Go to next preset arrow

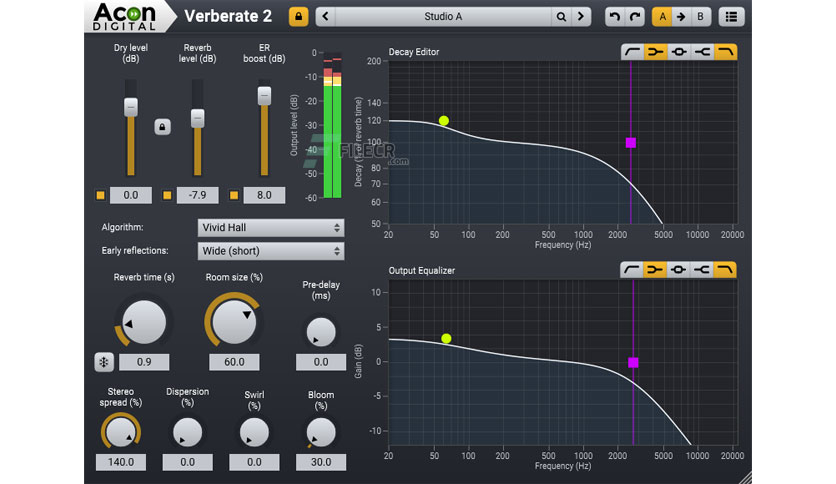581,17
